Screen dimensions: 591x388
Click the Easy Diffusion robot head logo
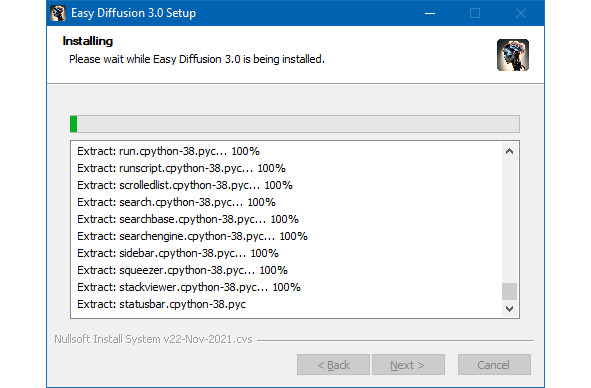[513, 55]
